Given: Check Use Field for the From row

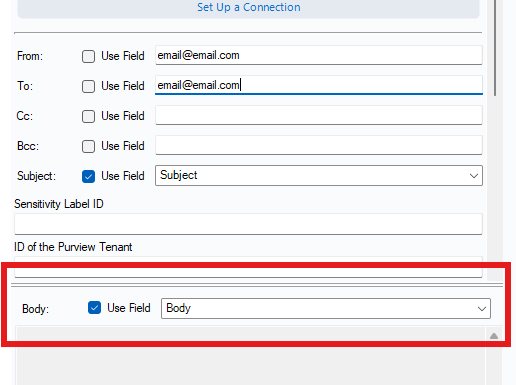Looking at the screenshot, I should click(x=88, y=56).
